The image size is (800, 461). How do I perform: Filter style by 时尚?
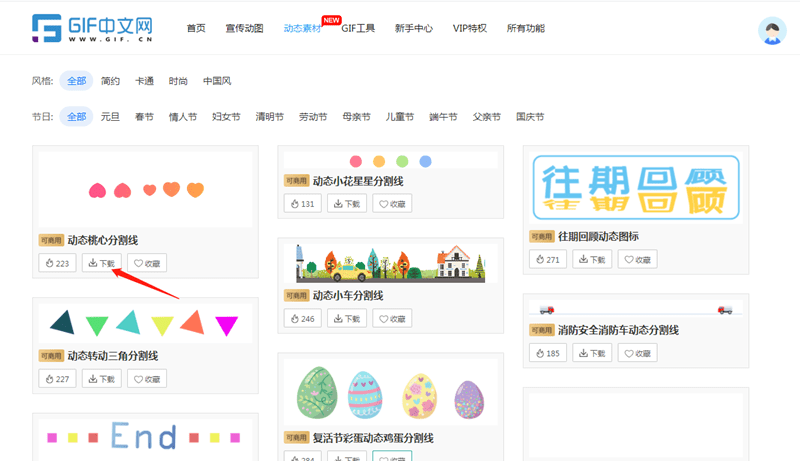(x=178, y=81)
